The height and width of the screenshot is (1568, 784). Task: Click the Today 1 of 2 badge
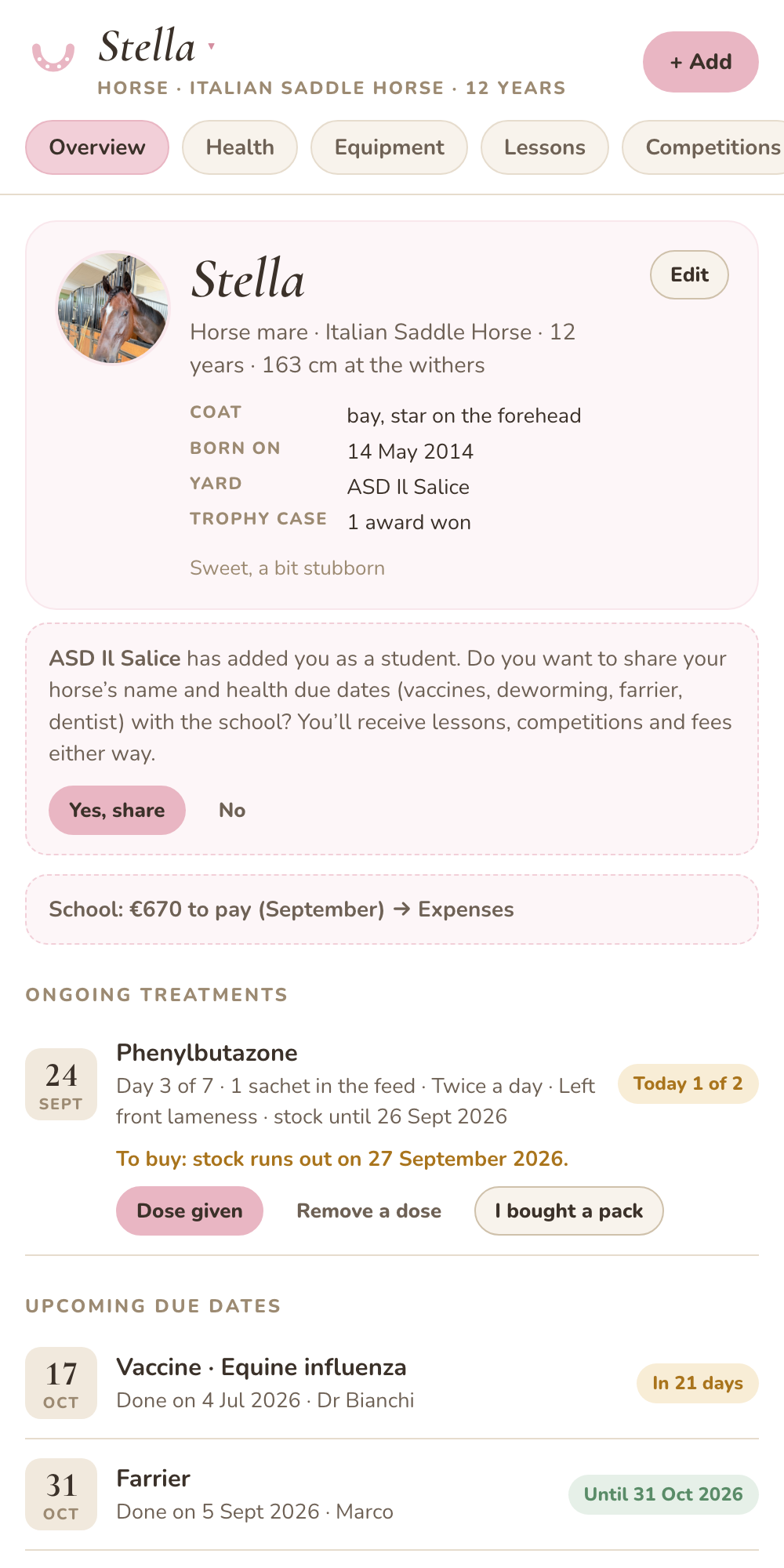688,1083
